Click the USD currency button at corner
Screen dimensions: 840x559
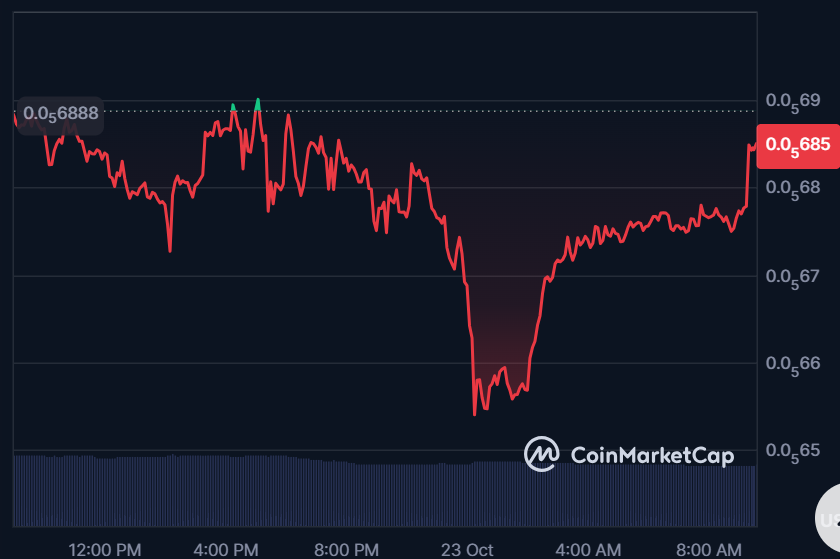(x=828, y=518)
